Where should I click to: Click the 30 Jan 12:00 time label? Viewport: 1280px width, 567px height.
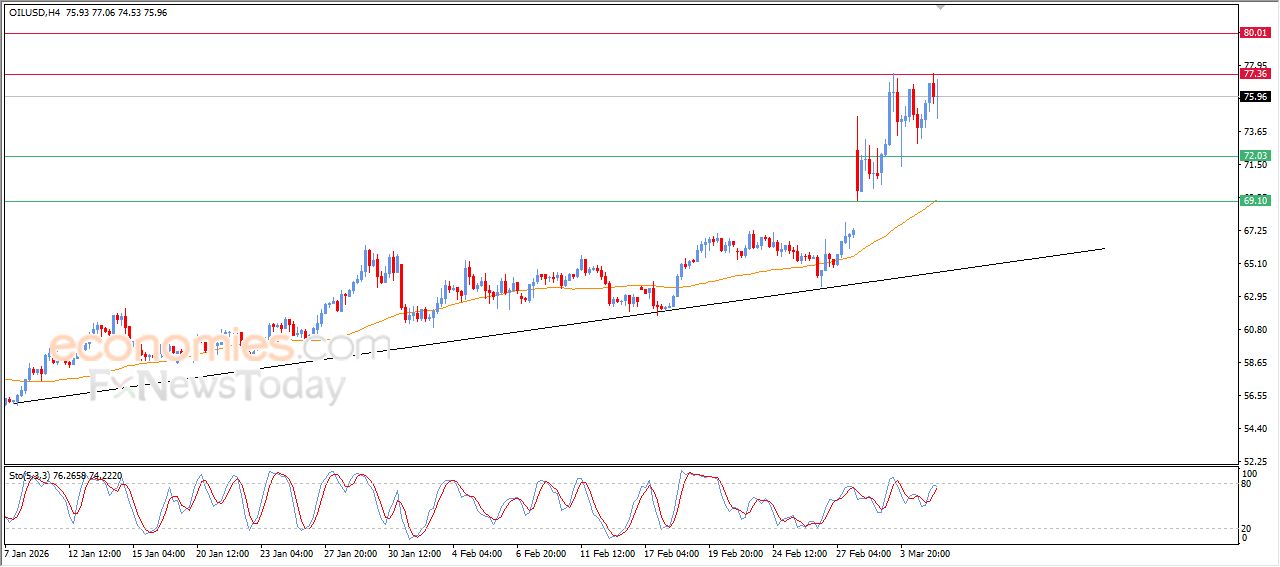415,552
